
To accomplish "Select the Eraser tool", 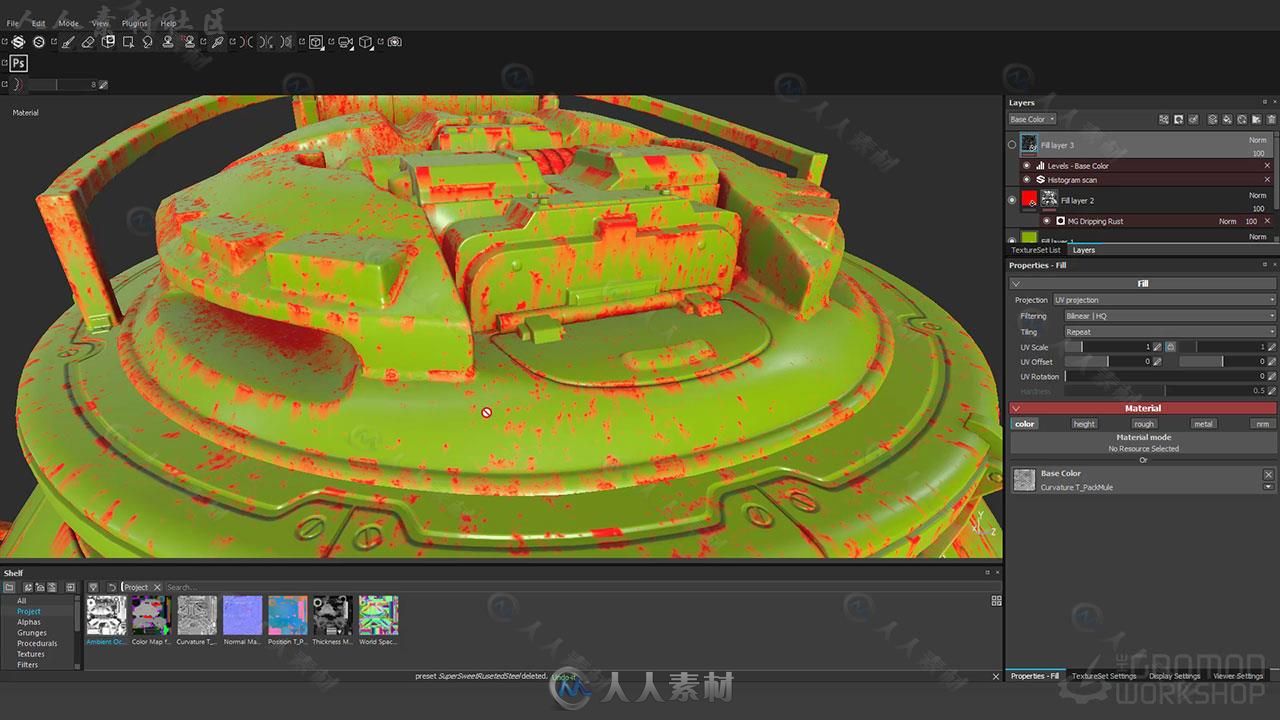I will tap(87, 42).
